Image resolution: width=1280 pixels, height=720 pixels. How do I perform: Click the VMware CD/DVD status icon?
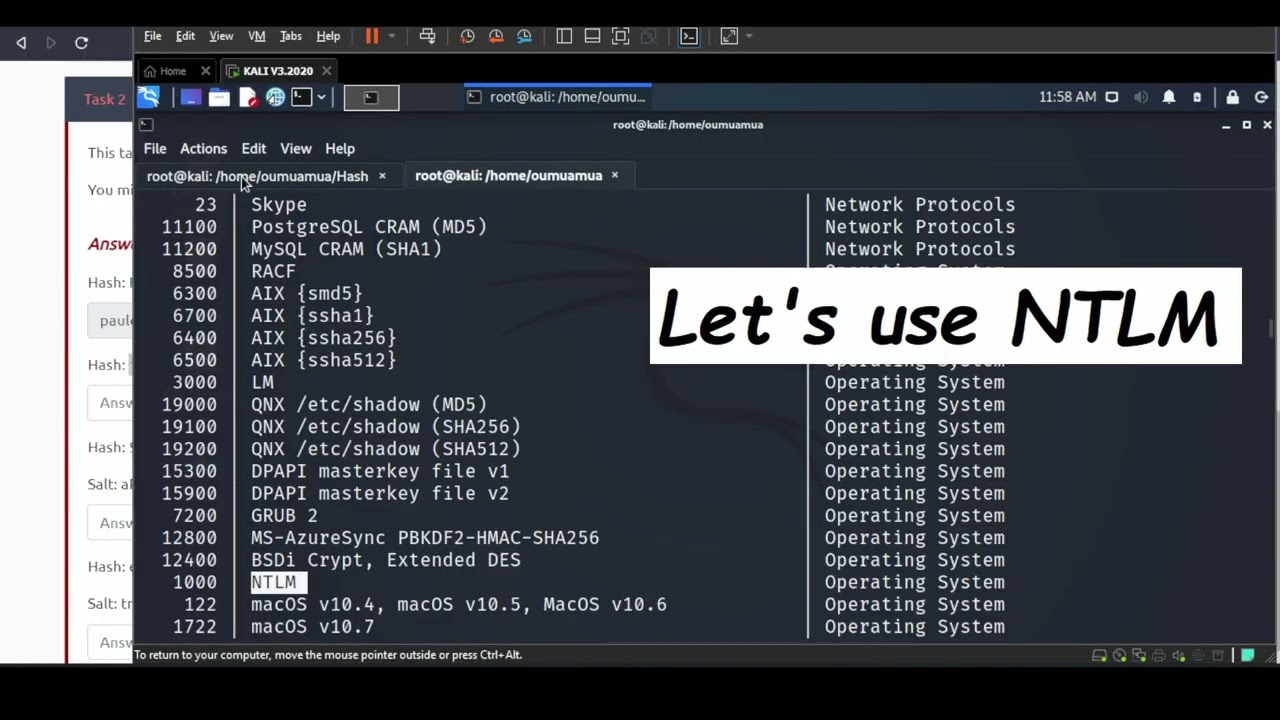click(x=1119, y=656)
